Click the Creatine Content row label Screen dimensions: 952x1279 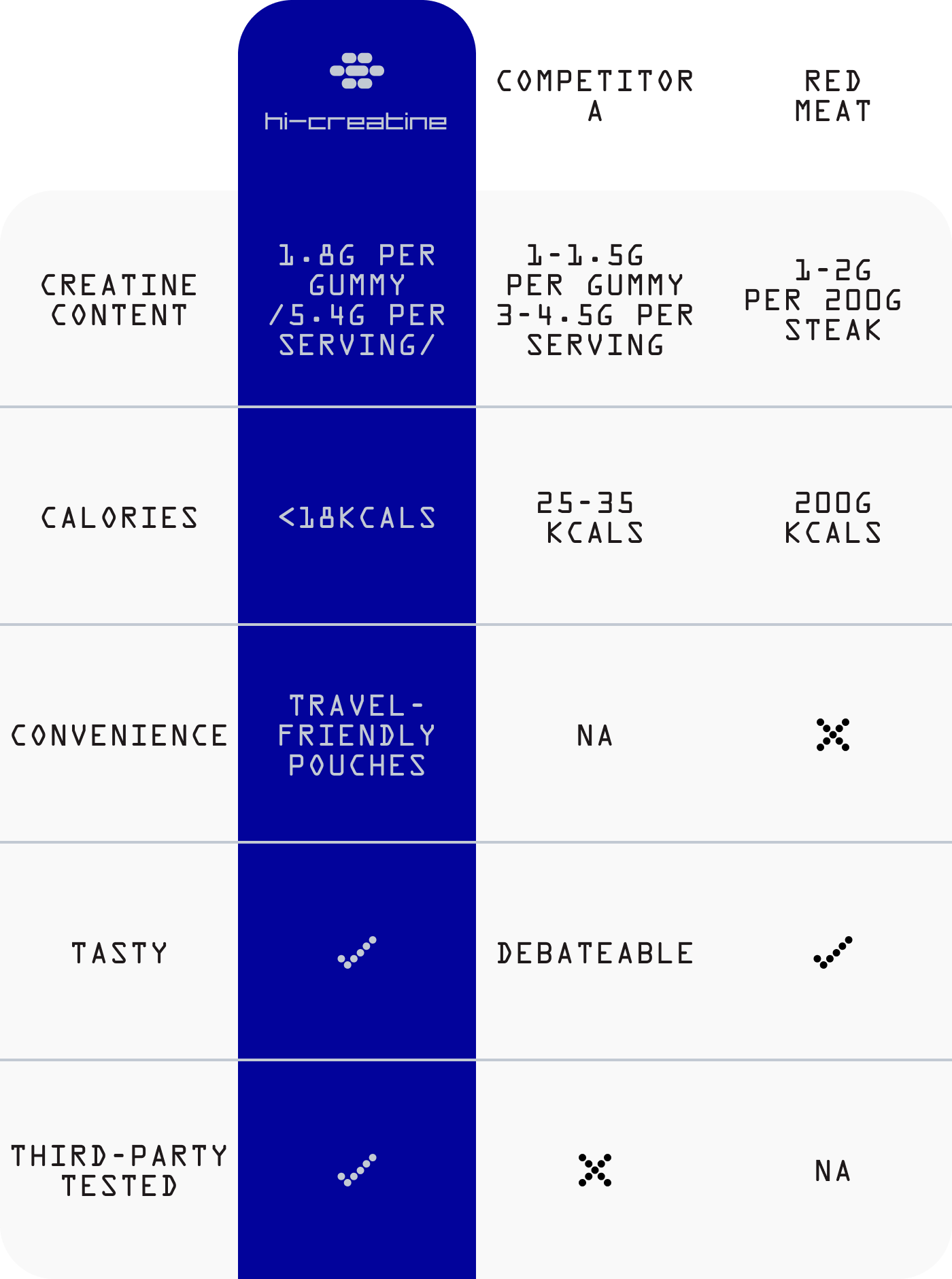[119, 300]
